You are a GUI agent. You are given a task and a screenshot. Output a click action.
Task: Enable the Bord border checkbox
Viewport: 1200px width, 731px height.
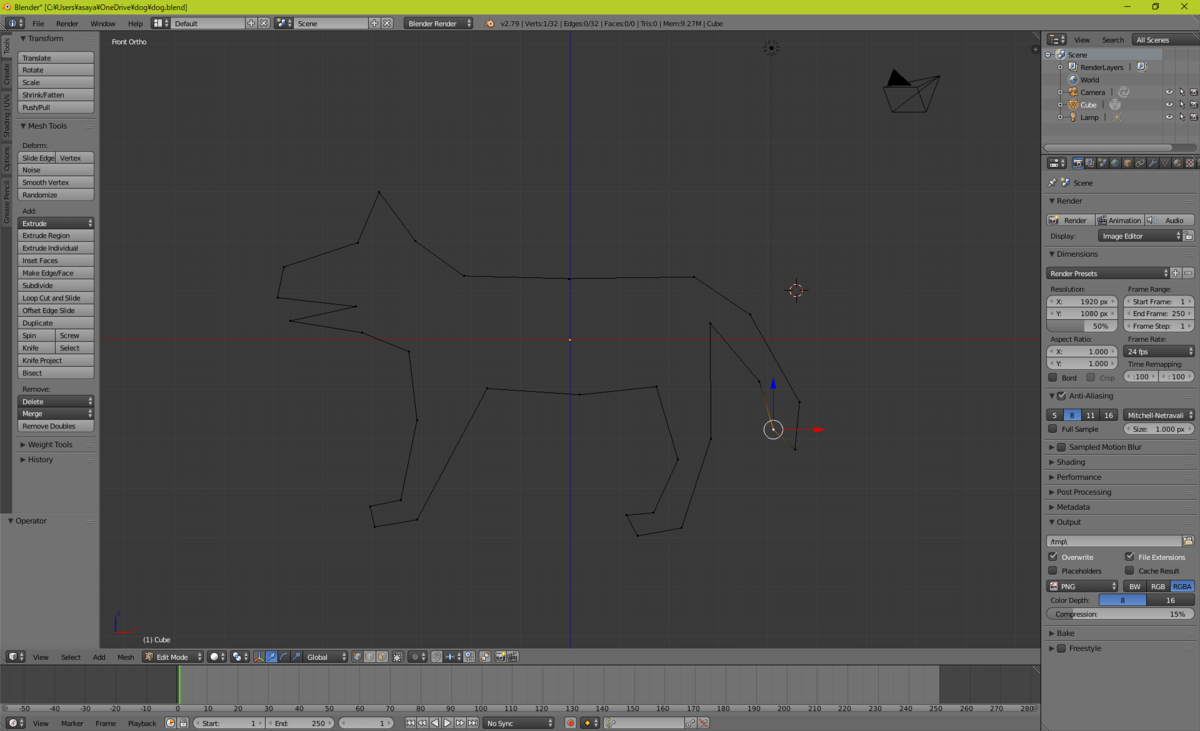pos(1053,378)
